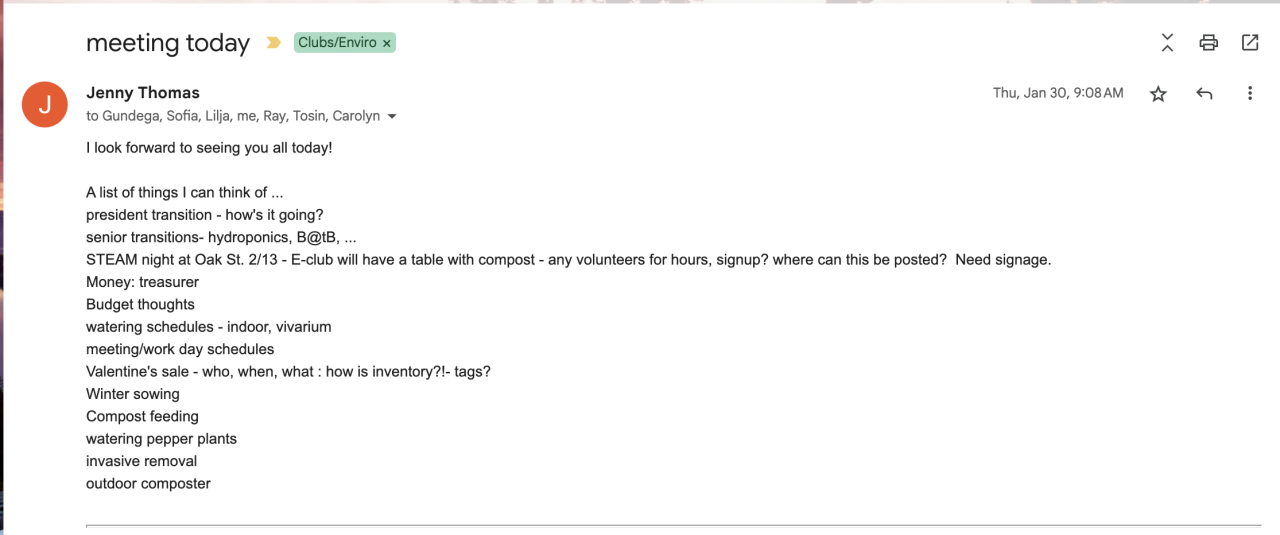Viewport: 1280px width, 535px height.
Task: Click the recipients list starting with Gundega
Action: click(233, 116)
